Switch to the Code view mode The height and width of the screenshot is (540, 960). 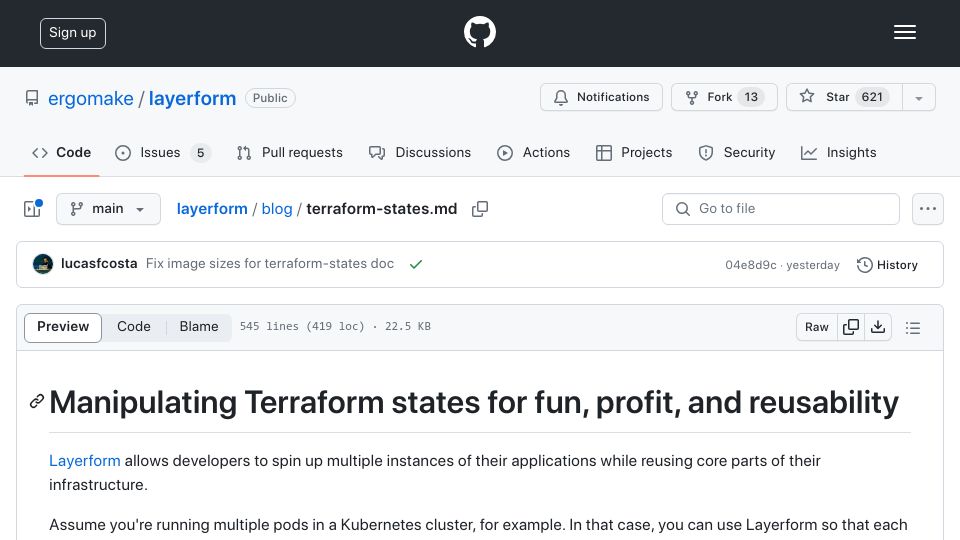pos(133,327)
